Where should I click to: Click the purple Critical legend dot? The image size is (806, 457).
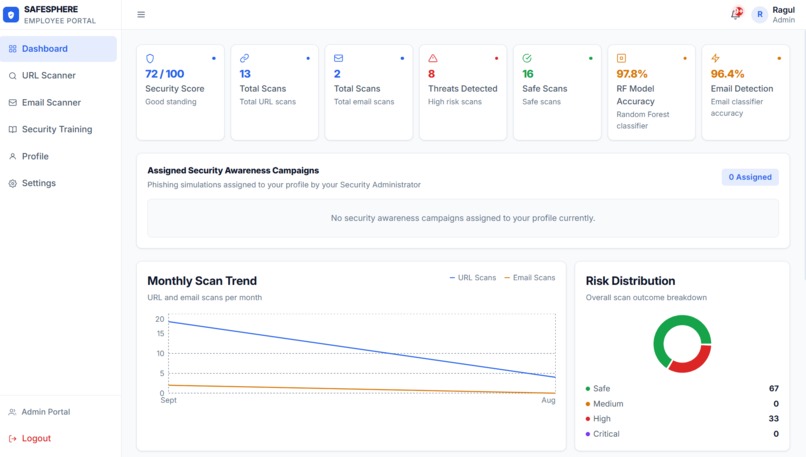click(588, 434)
